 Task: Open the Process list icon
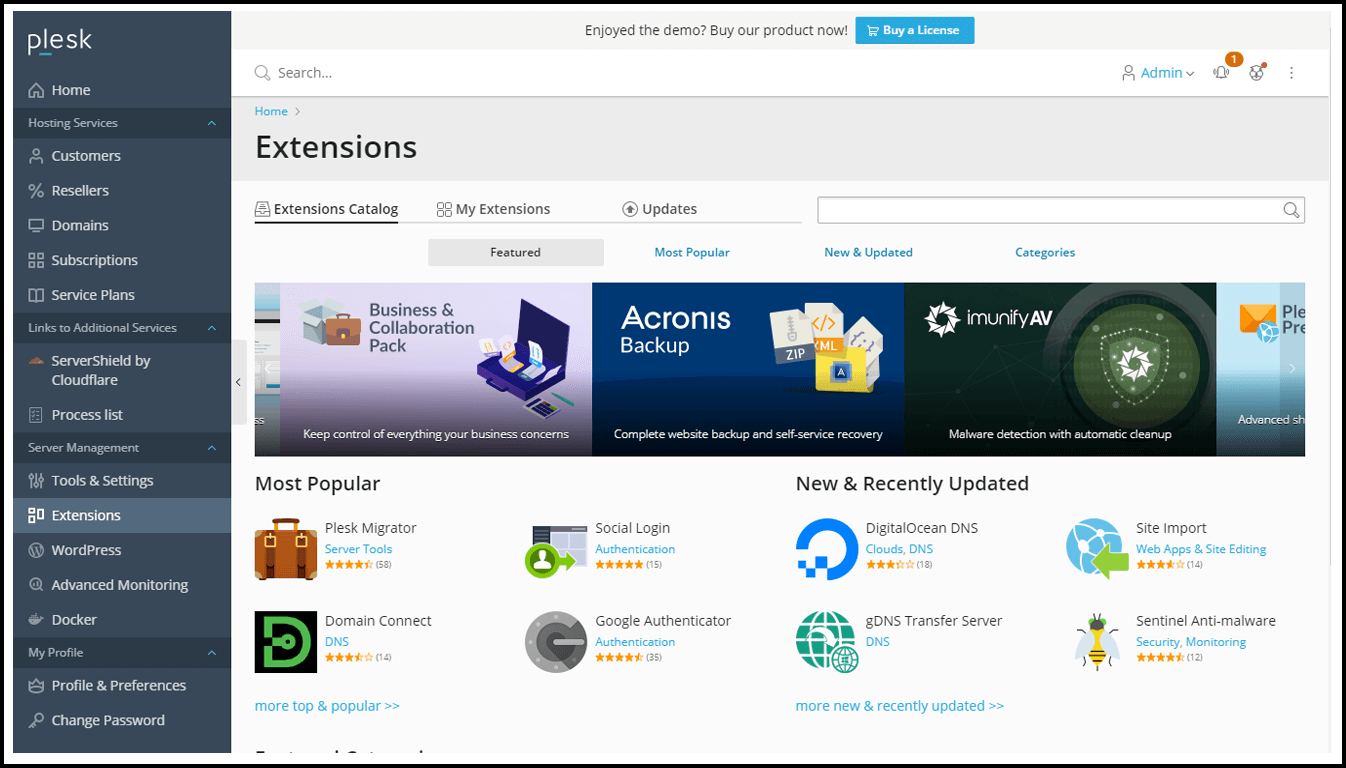pos(36,415)
